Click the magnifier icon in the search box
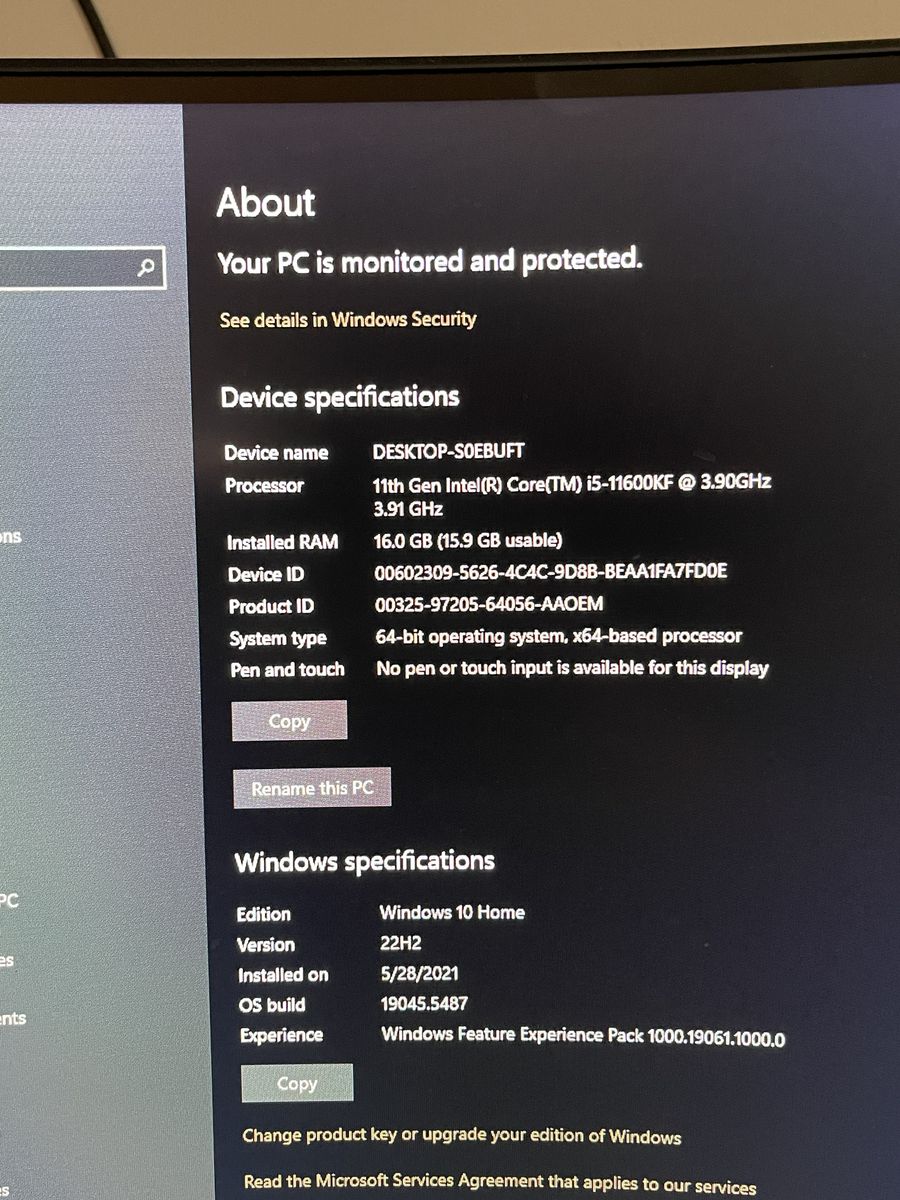The height and width of the screenshot is (1200, 900). pyautogui.click(x=147, y=268)
